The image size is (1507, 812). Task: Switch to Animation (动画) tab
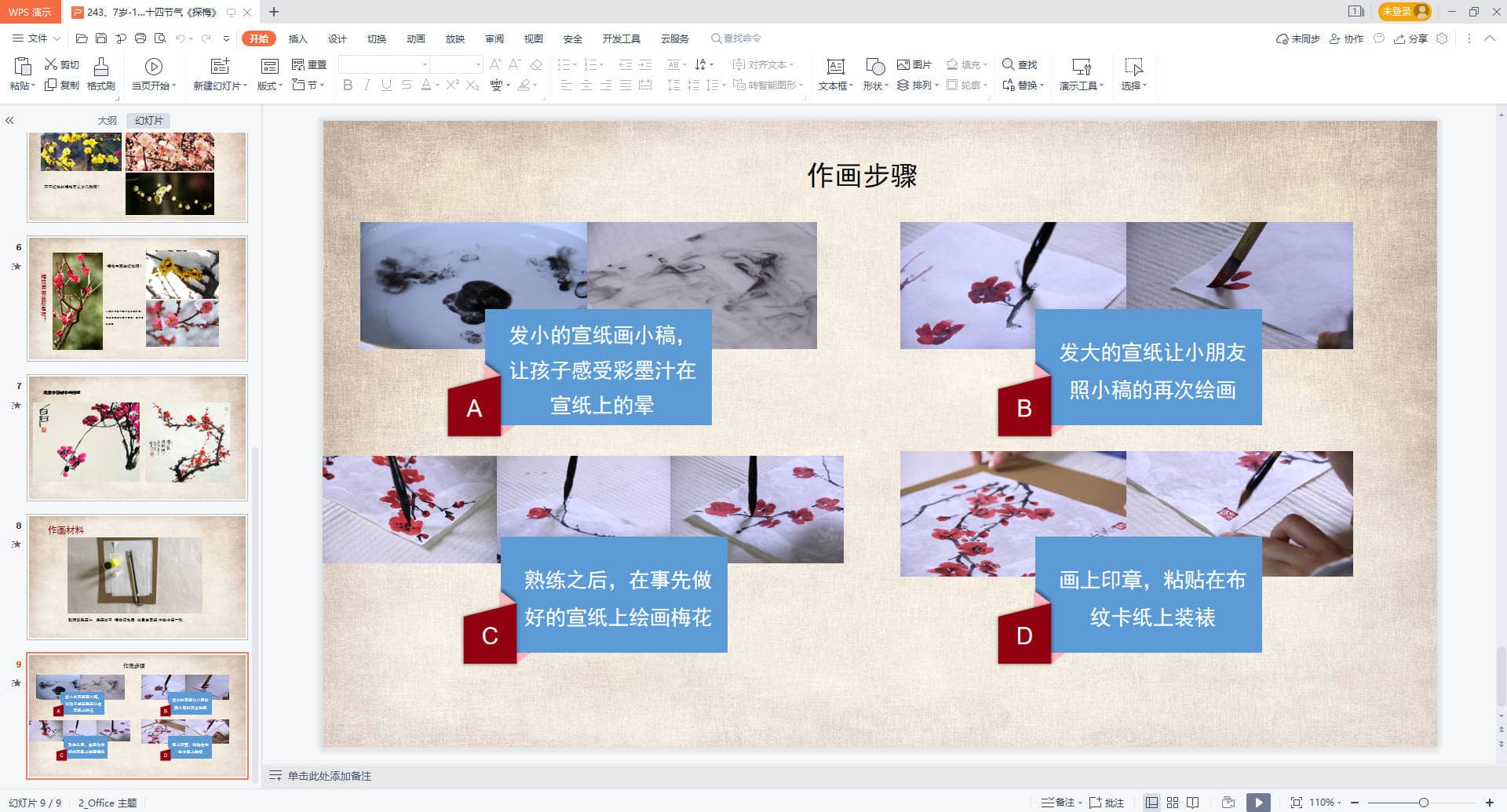click(416, 38)
